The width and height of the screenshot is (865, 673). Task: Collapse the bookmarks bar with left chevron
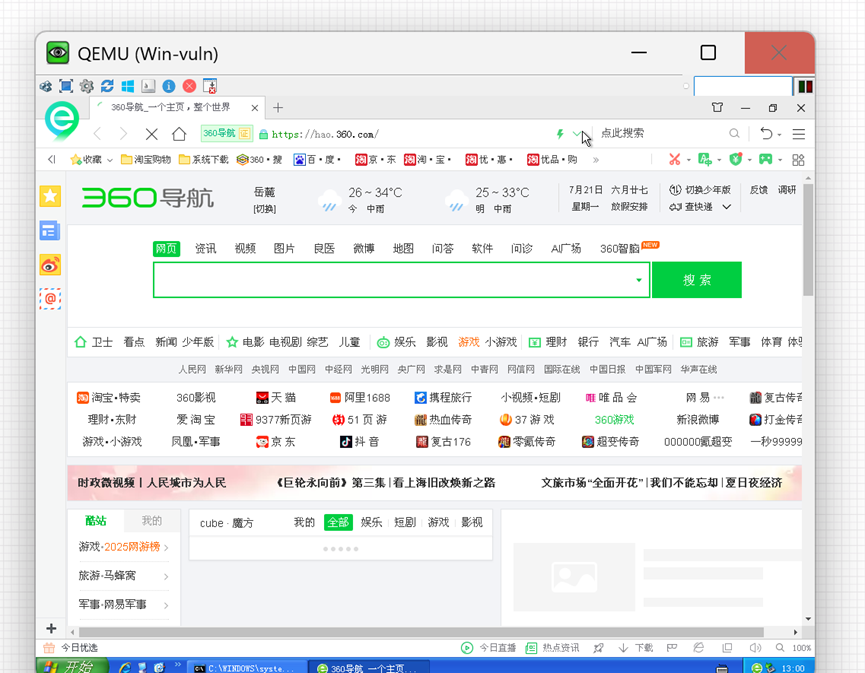[x=51, y=159]
